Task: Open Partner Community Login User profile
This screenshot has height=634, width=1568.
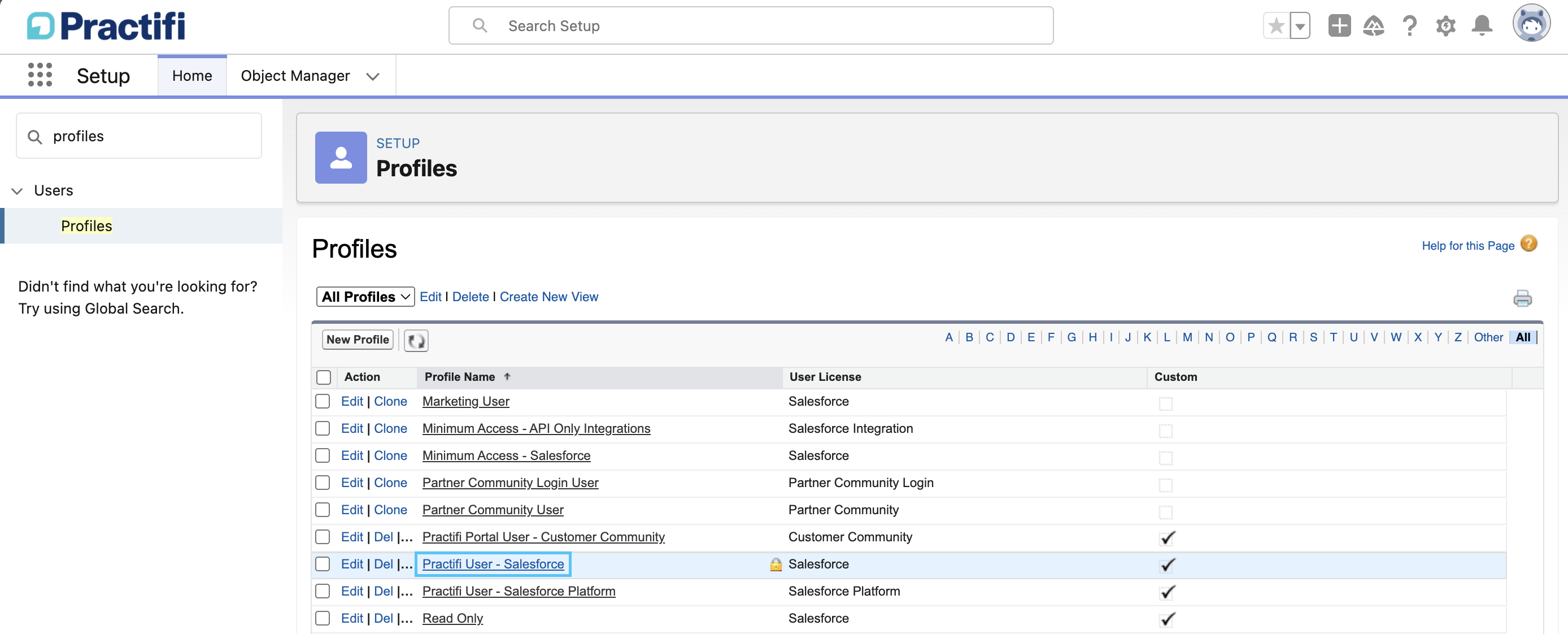Action: tap(510, 483)
